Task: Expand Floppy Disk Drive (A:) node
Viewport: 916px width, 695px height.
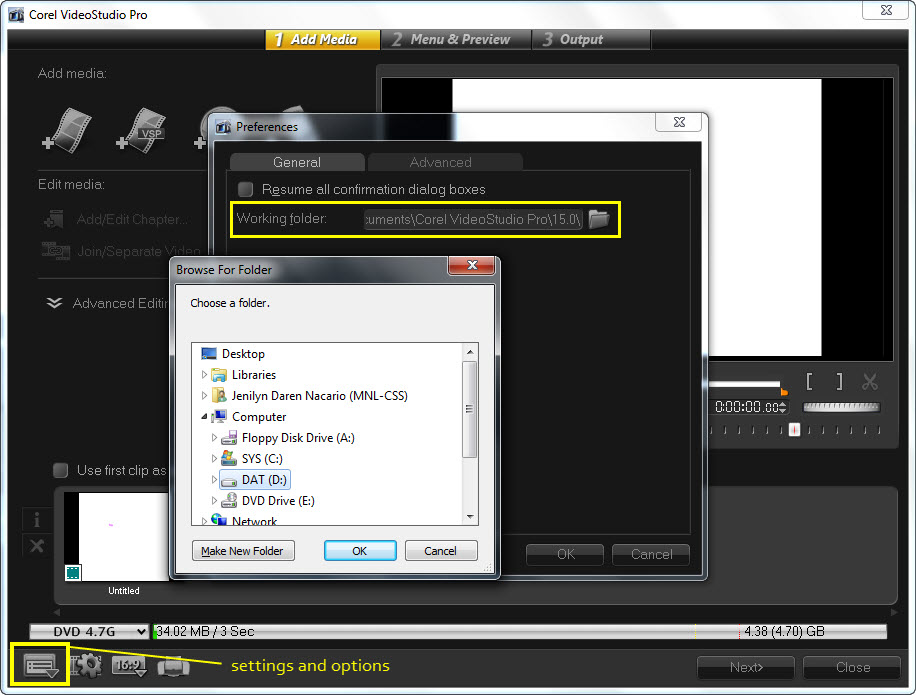Action: [x=214, y=437]
